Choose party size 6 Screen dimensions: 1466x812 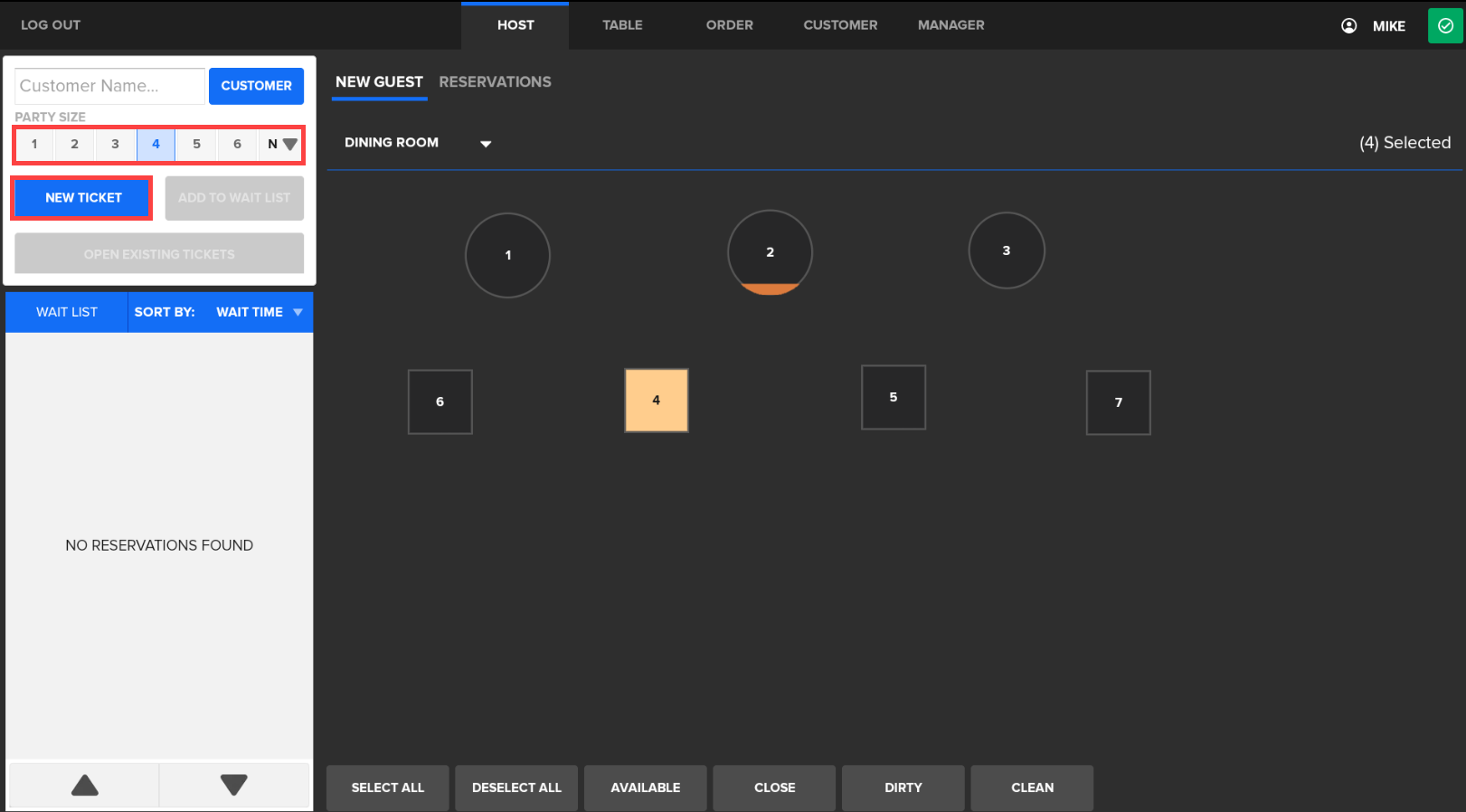[x=237, y=144]
